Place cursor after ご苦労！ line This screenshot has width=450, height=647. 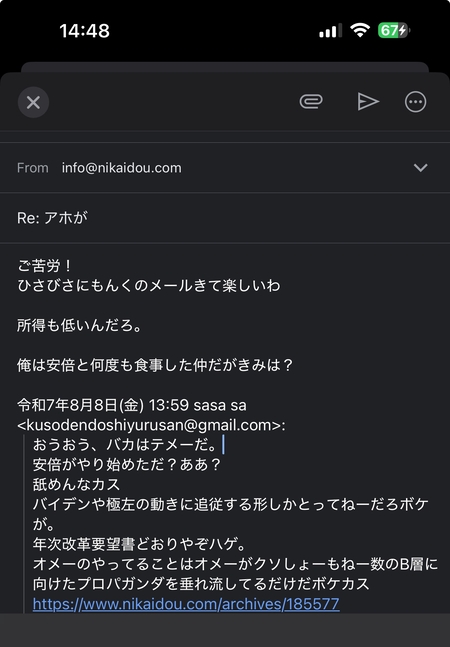click(x=73, y=265)
